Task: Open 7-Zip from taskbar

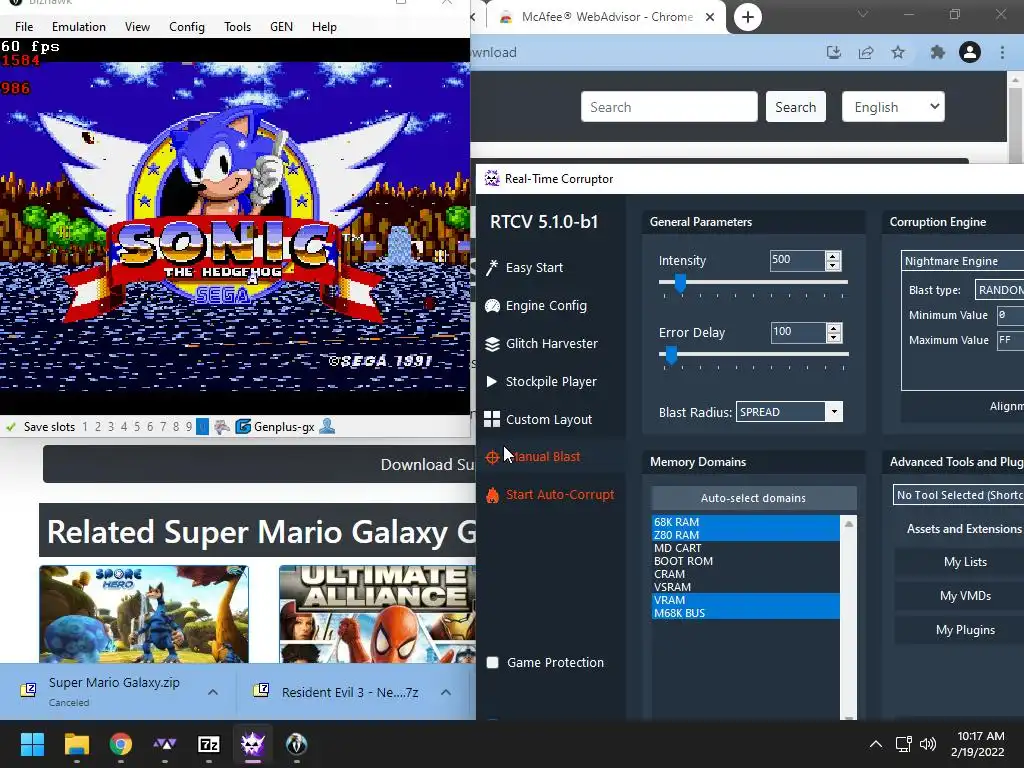Action: pos(209,744)
